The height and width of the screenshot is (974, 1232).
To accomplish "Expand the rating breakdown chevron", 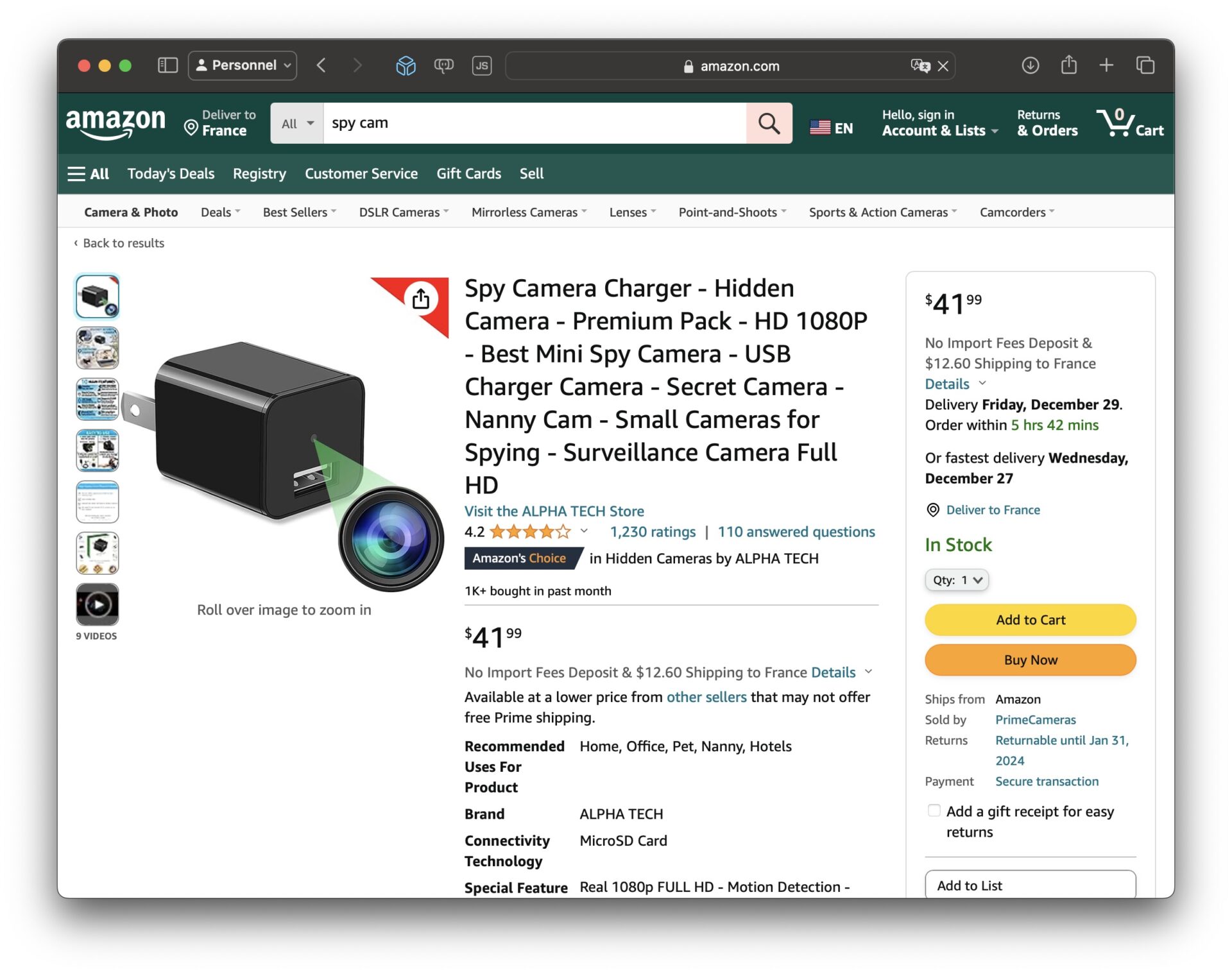I will pos(585,531).
